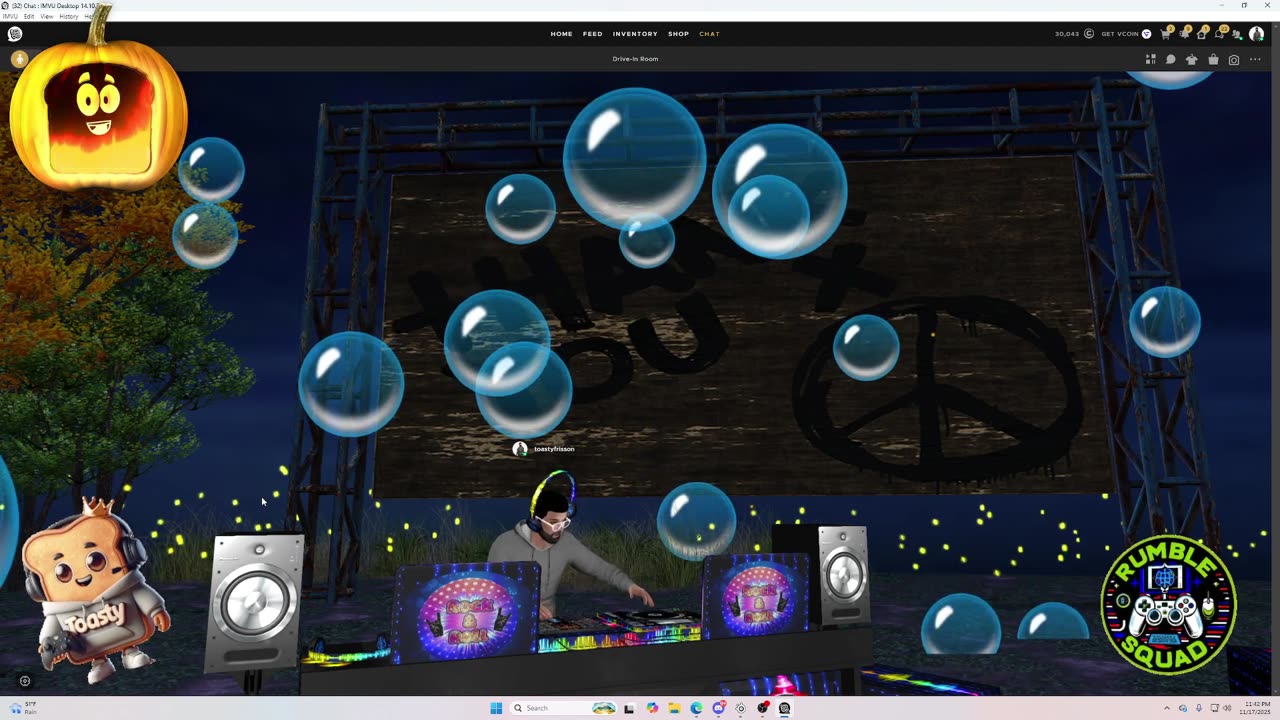
Task: Open the IMVU taskbar icon
Action: (784, 708)
